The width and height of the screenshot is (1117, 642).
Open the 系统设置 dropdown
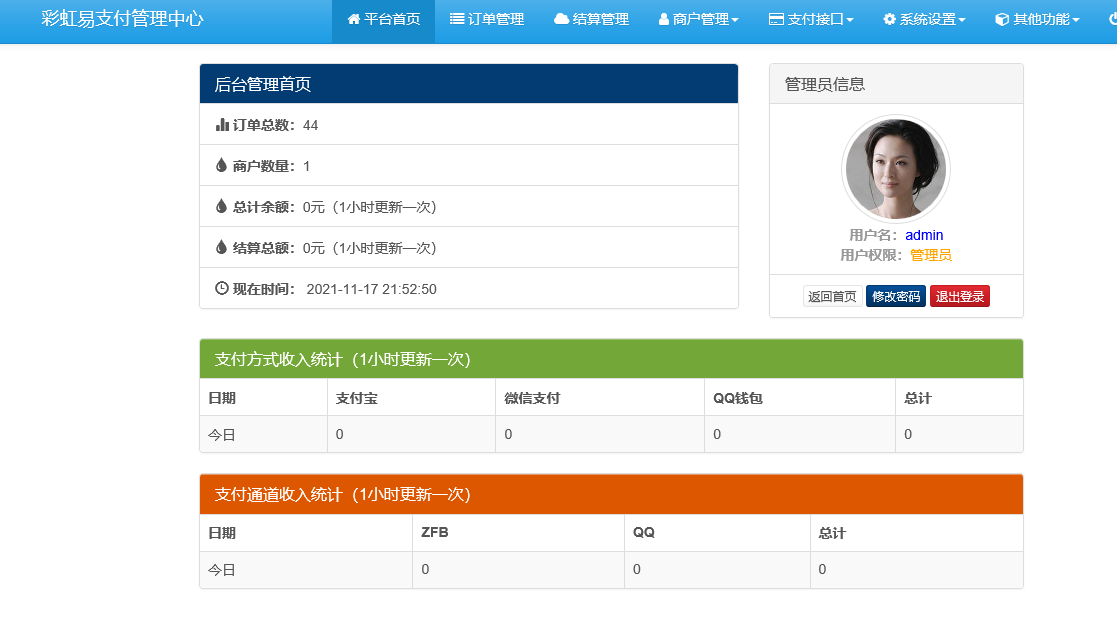[x=925, y=20]
